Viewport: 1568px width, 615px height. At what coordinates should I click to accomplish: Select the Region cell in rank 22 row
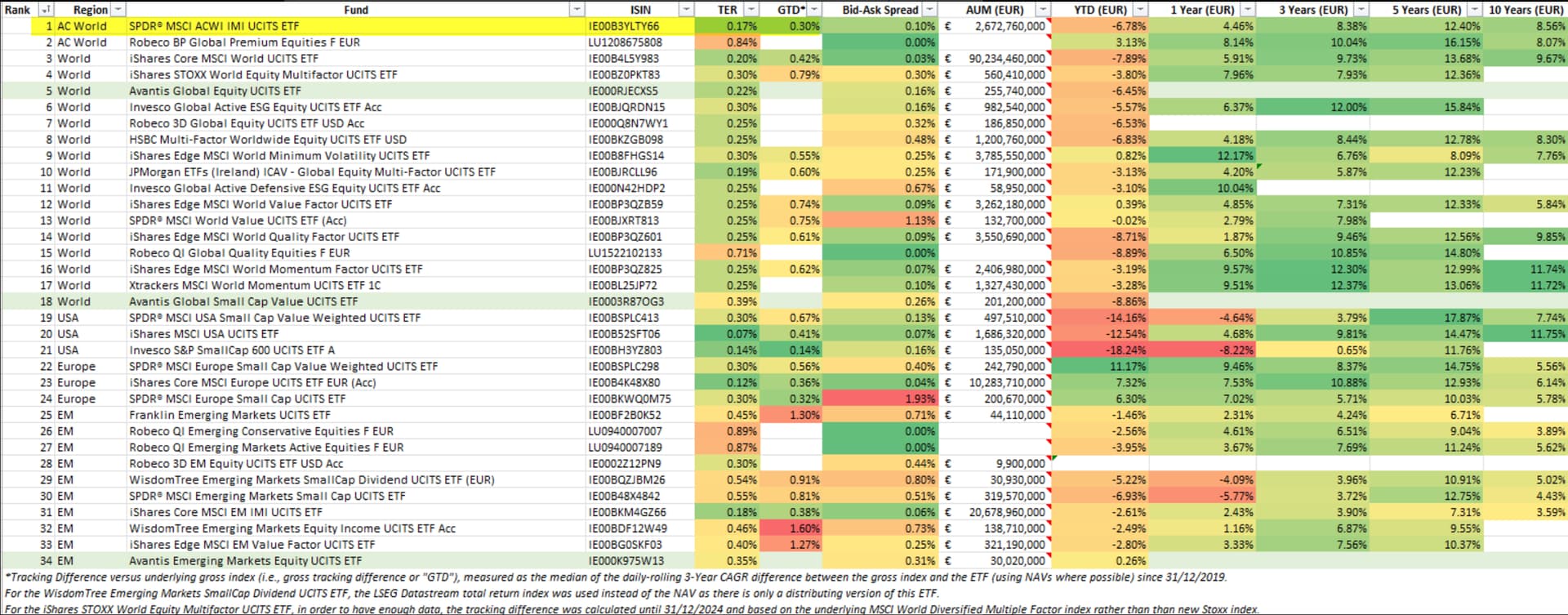(91, 367)
